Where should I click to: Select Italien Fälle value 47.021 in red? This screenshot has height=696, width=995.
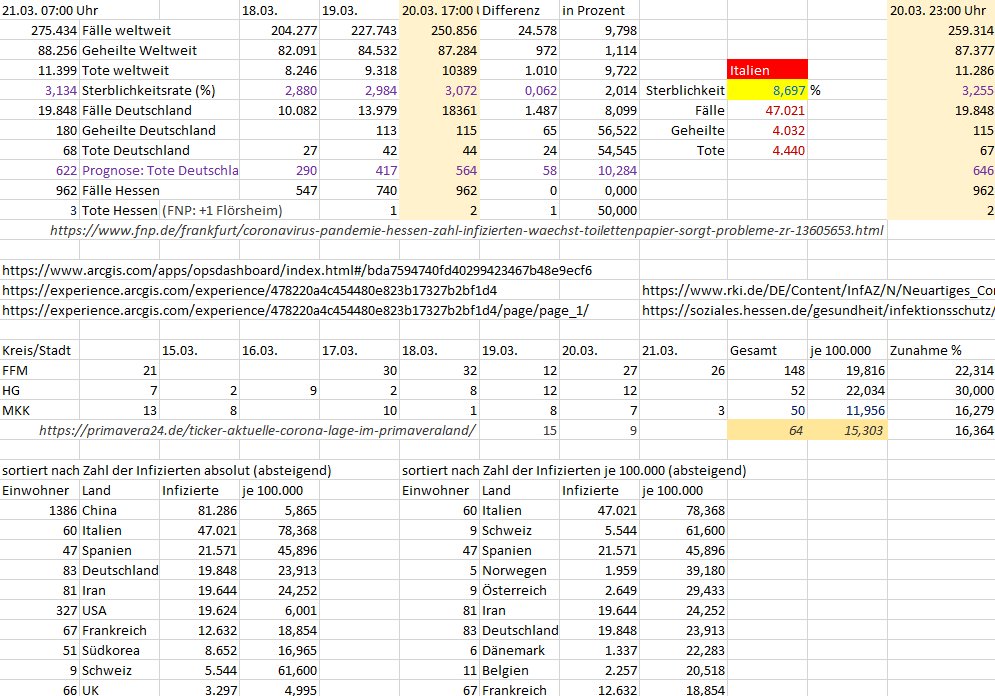pos(767,110)
